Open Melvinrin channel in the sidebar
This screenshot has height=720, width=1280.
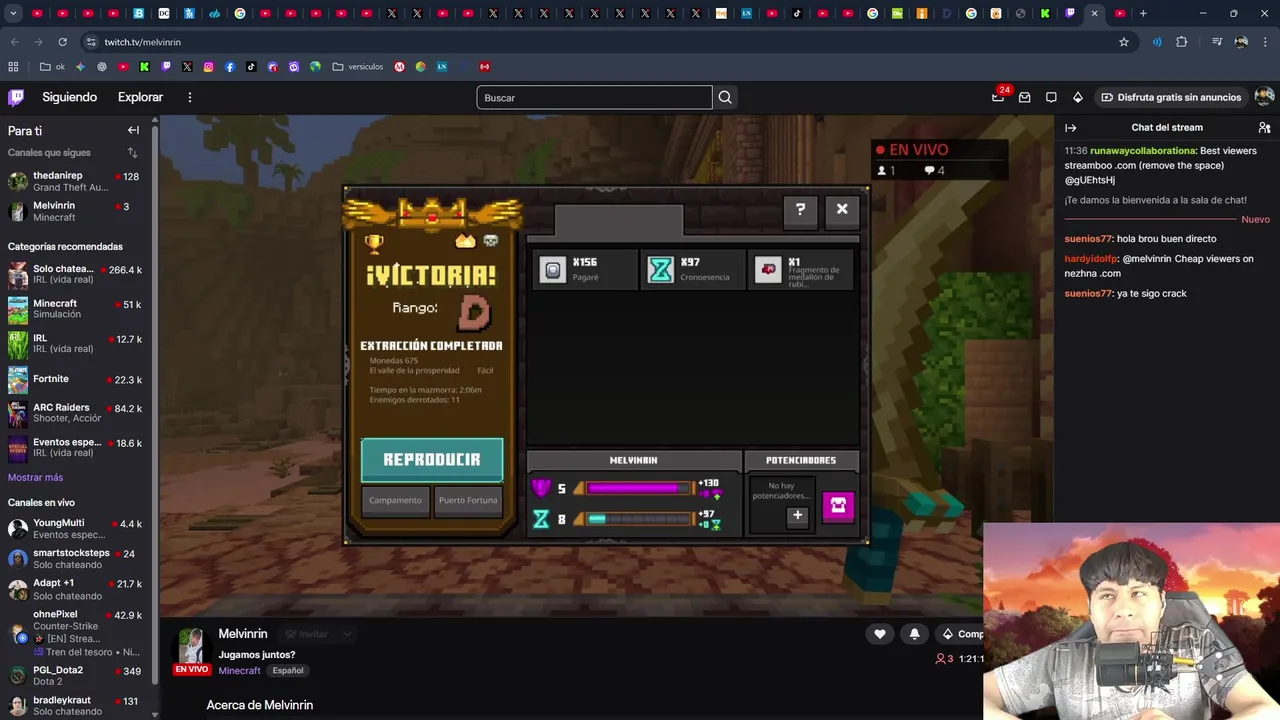[76, 211]
